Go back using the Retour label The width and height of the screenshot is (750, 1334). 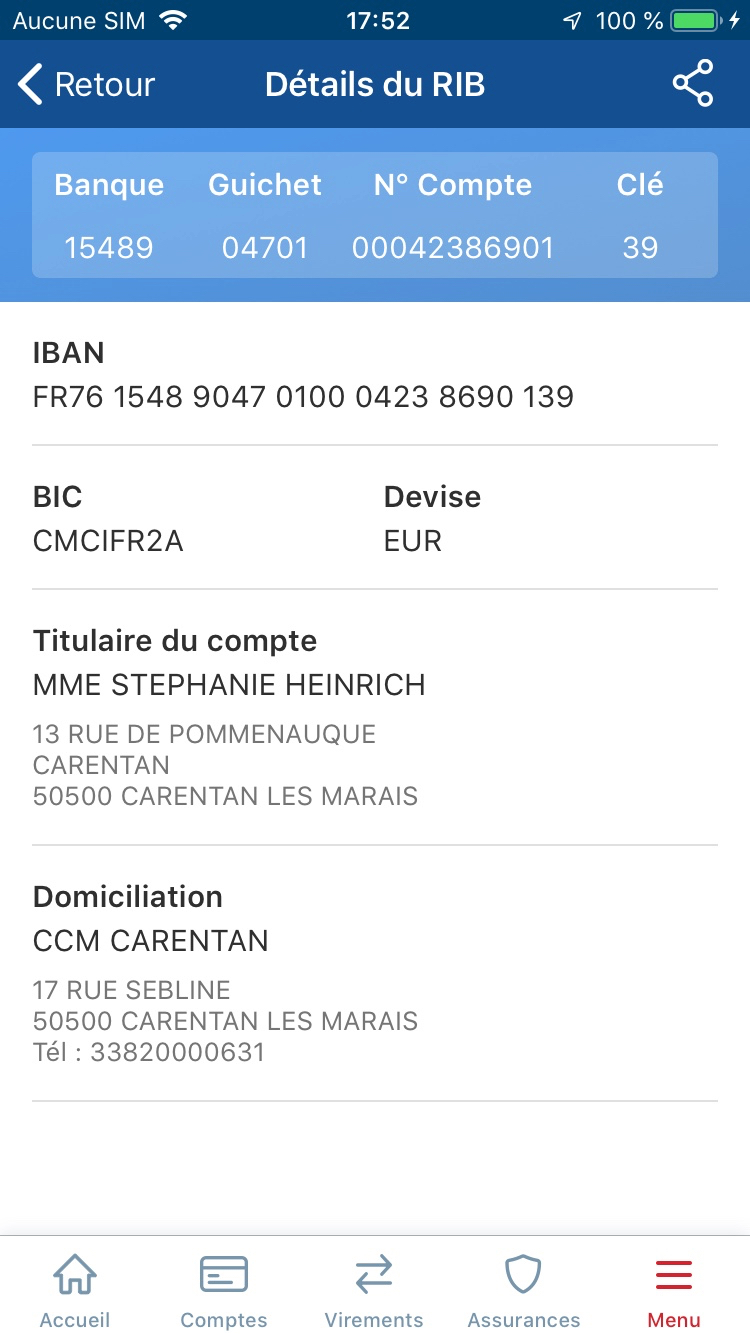pyautogui.click(x=105, y=85)
